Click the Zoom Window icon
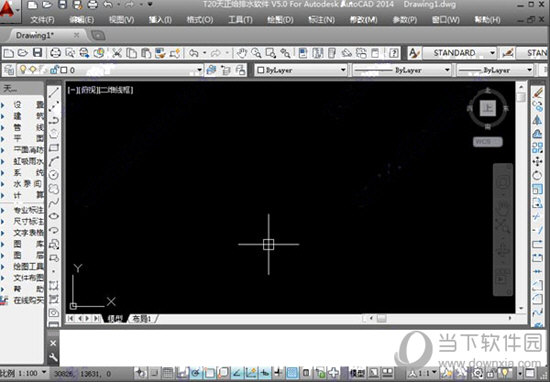Screen dimensions: 550x382 point(270,53)
